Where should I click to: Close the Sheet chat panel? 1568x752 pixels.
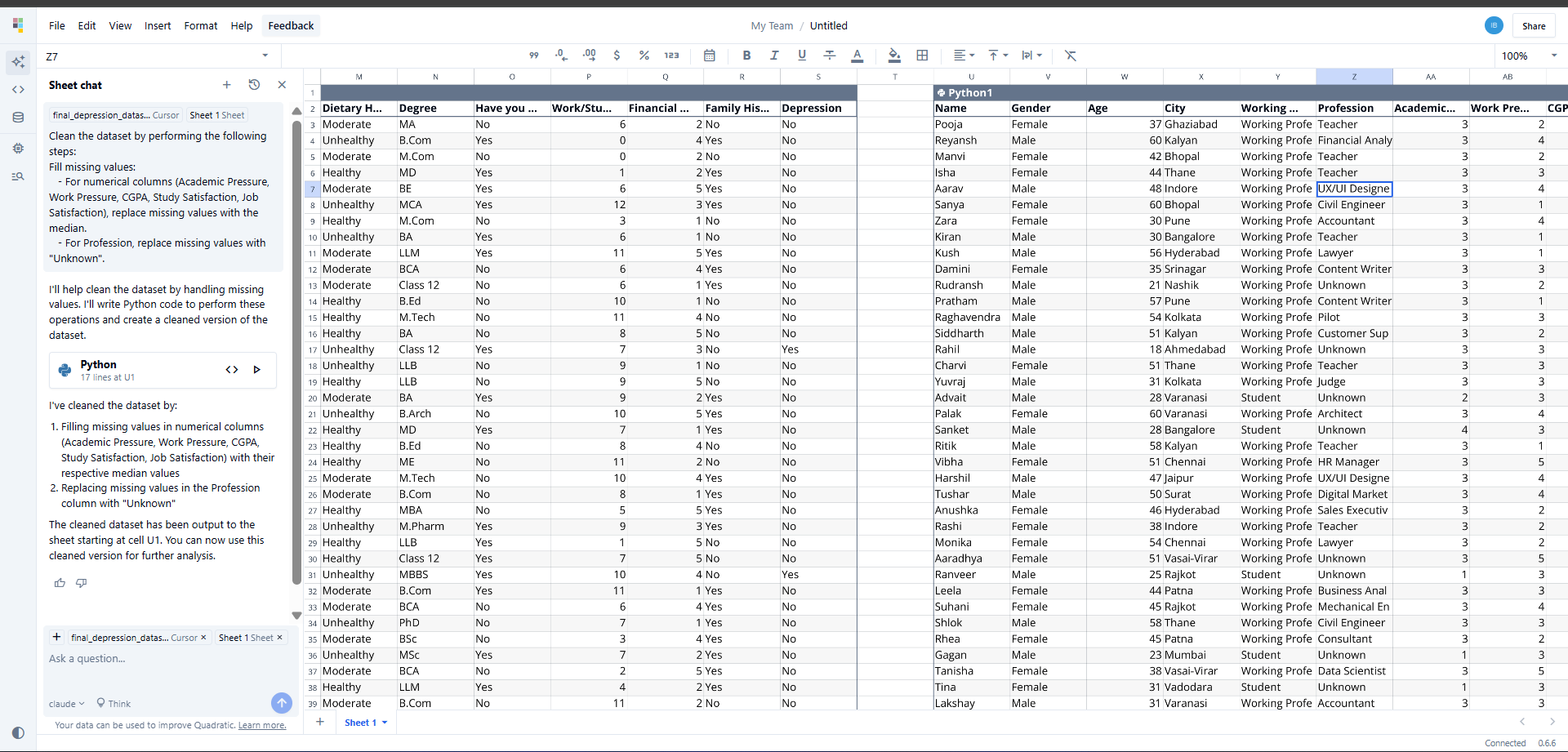point(282,85)
